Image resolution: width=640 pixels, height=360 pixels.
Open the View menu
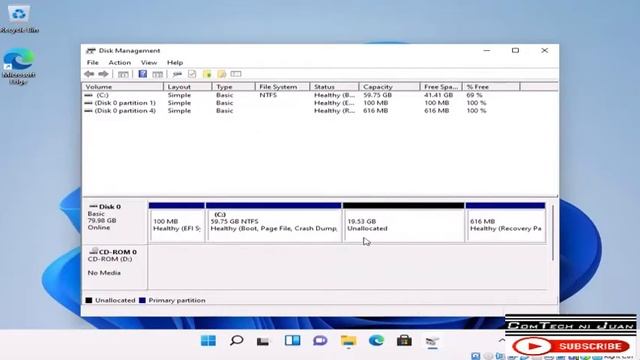click(149, 62)
